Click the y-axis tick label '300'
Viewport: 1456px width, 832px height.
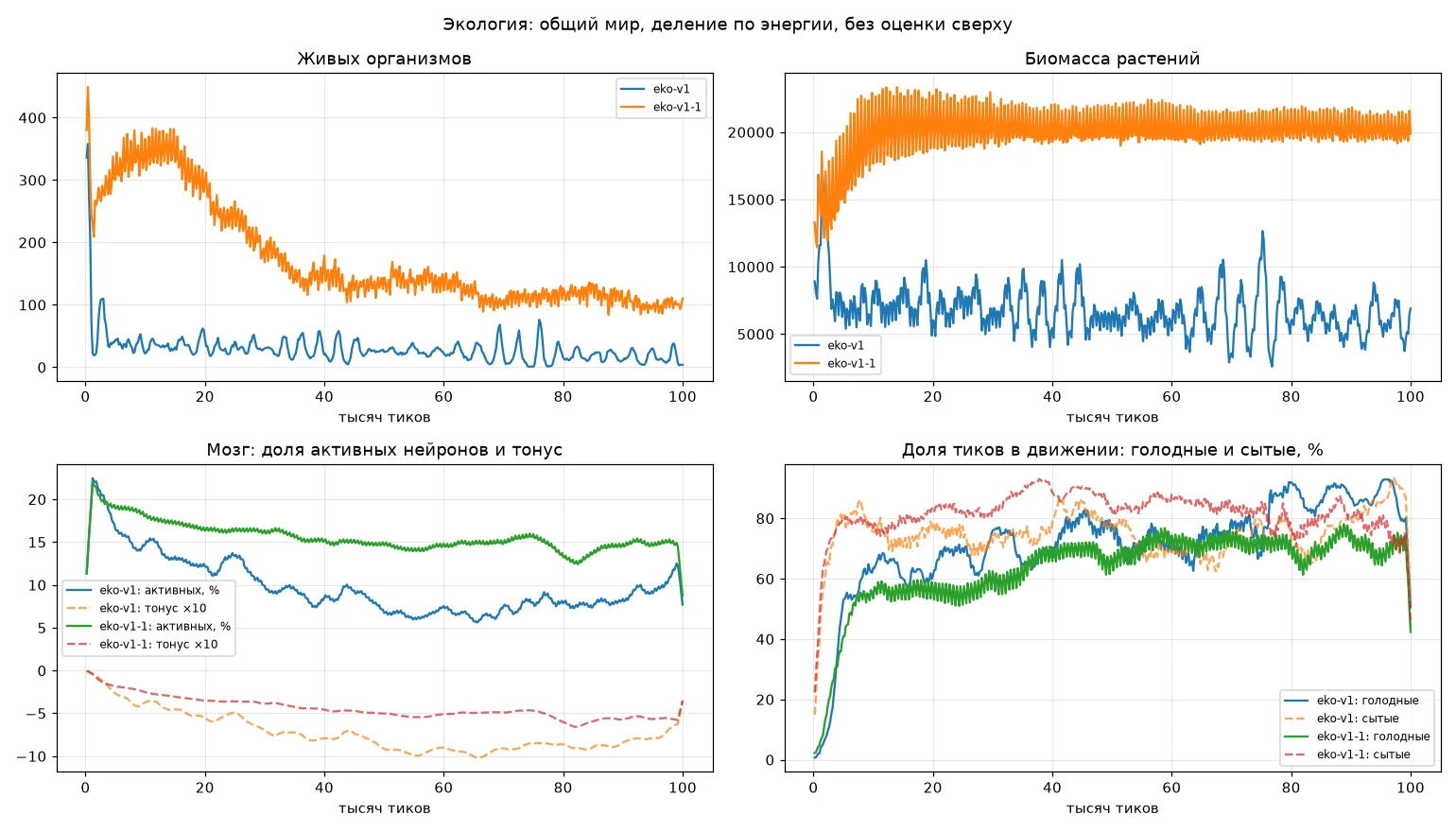(x=32, y=181)
